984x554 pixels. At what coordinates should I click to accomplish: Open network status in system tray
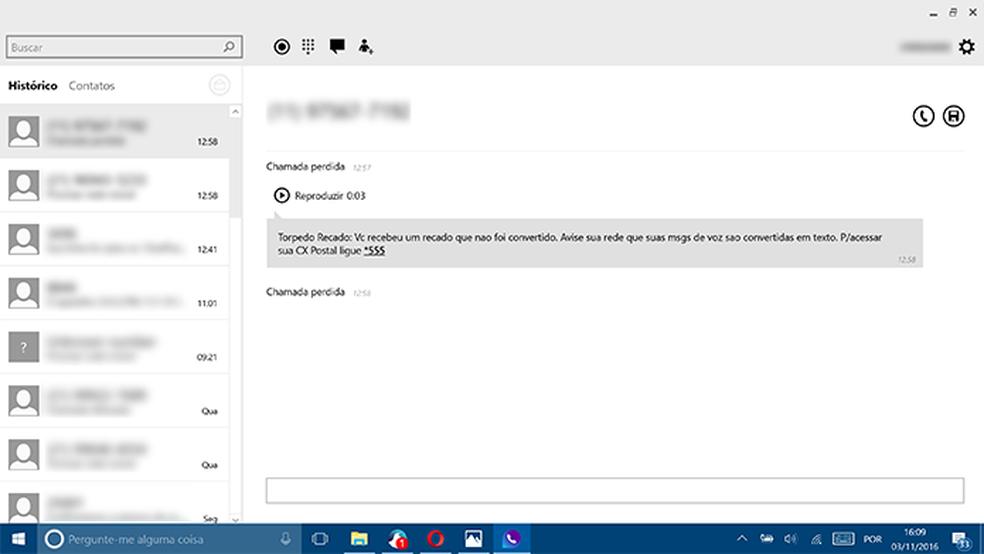tap(816, 539)
